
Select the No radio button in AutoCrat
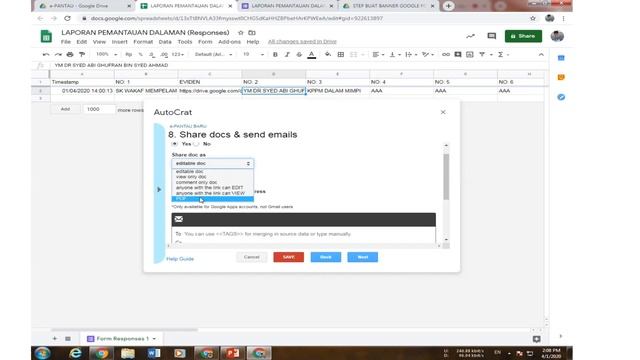point(196,144)
